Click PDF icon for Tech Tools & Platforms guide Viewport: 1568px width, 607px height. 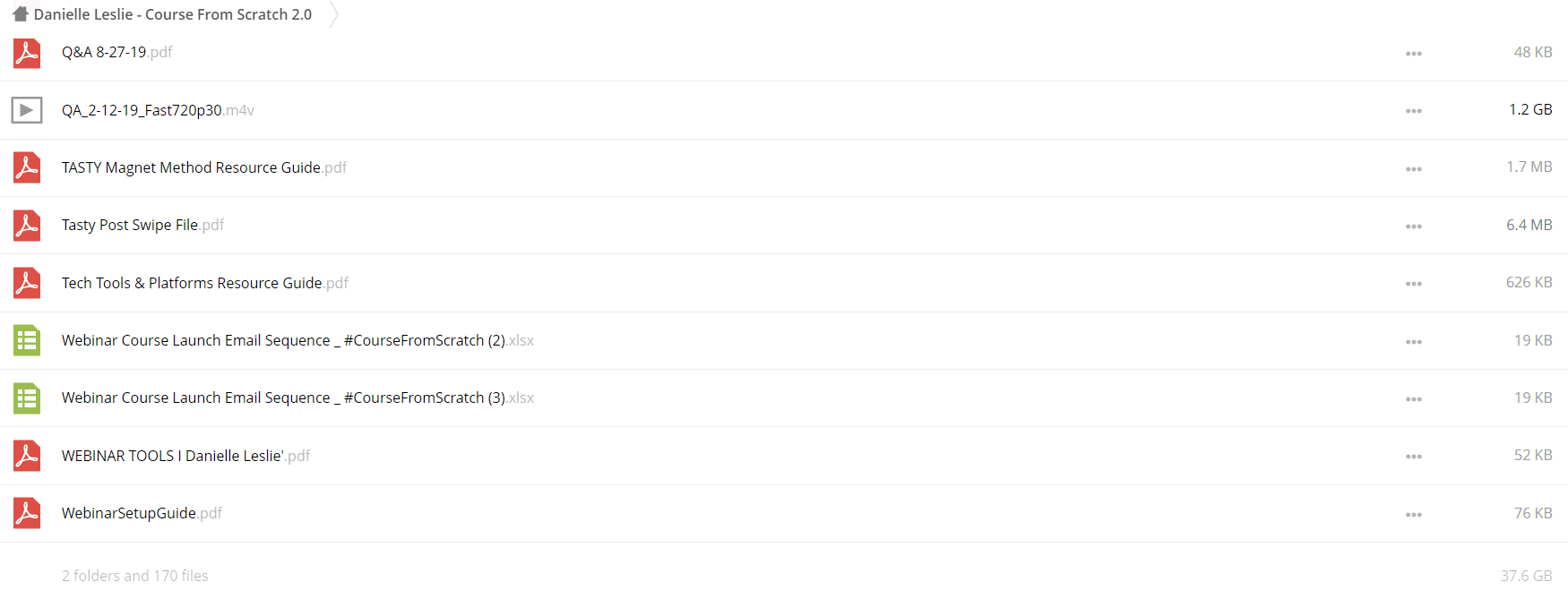[x=27, y=283]
